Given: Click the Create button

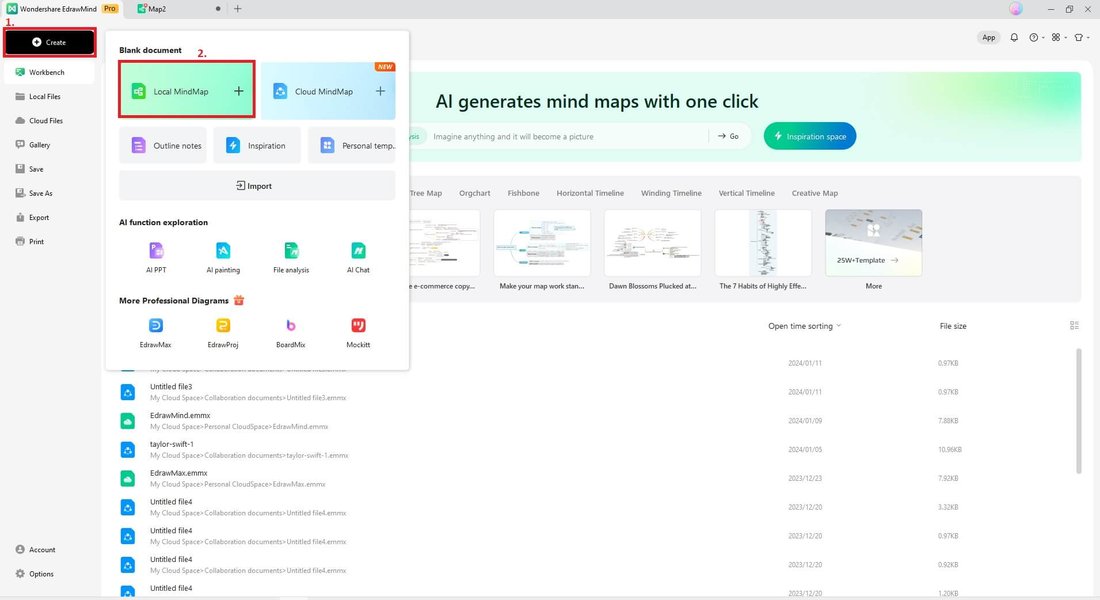Looking at the screenshot, I should click(50, 42).
